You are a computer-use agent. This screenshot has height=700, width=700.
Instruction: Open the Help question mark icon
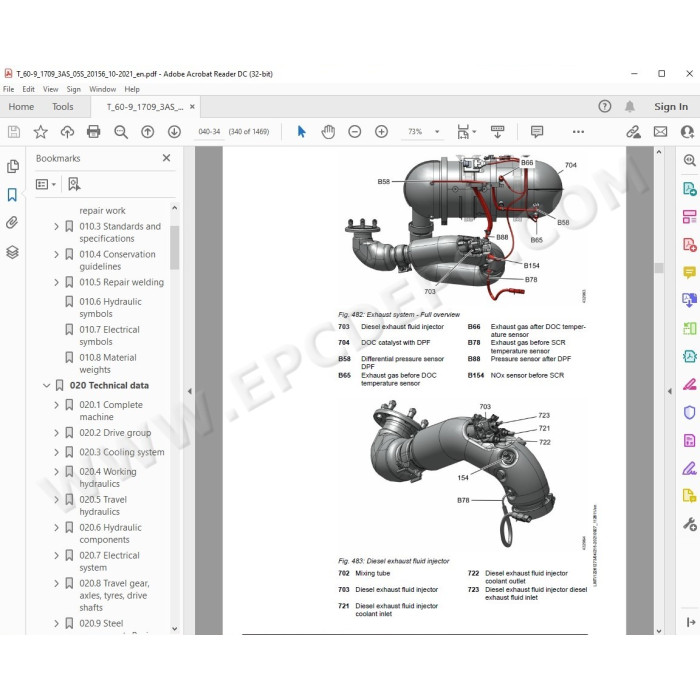604,106
